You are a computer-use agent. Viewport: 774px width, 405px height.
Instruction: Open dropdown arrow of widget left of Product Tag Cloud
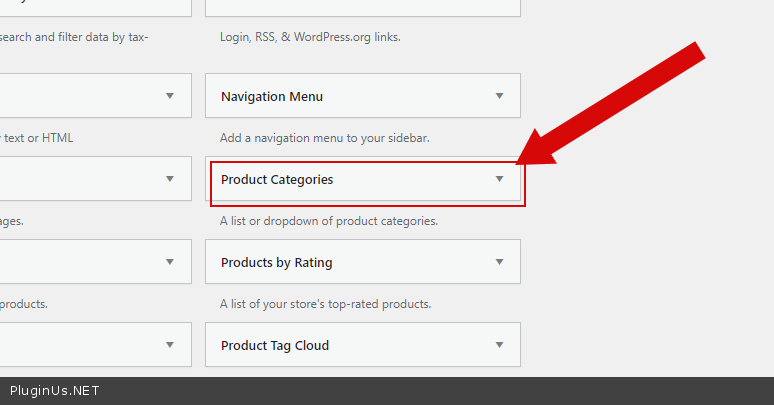click(x=170, y=345)
